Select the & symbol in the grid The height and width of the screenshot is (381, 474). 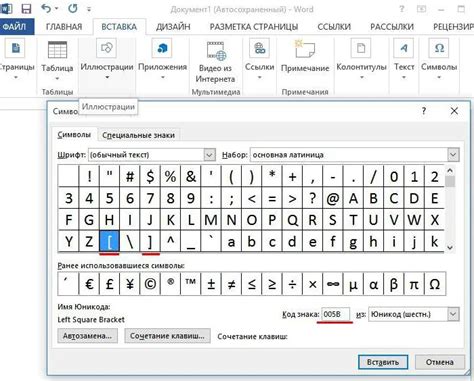click(x=191, y=176)
